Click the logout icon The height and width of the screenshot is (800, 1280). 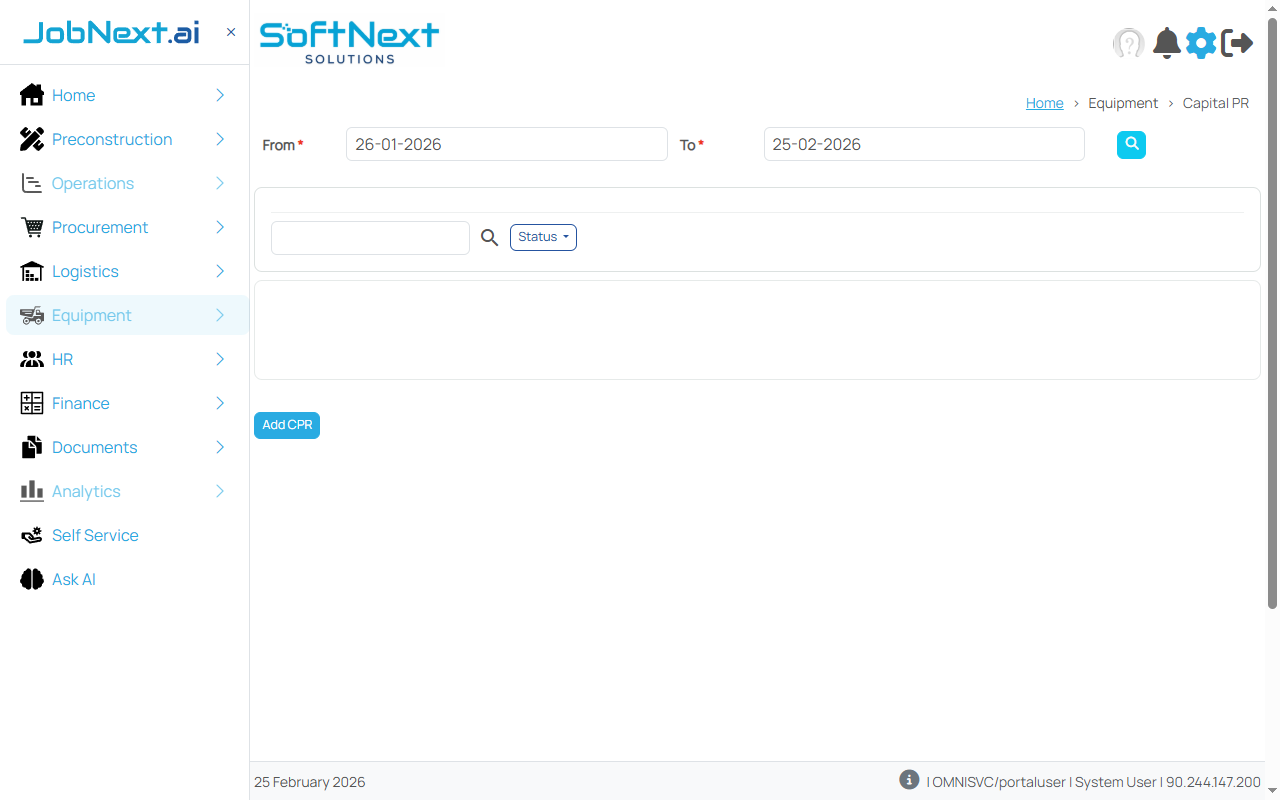pos(1238,43)
